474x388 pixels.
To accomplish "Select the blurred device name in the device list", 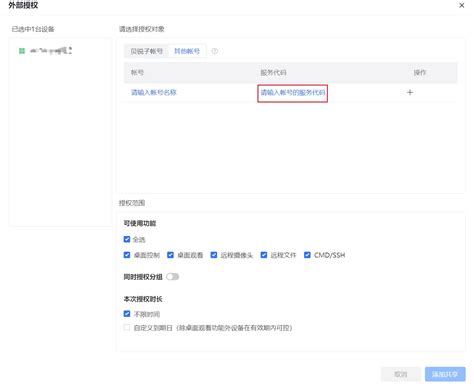I will [x=51, y=51].
